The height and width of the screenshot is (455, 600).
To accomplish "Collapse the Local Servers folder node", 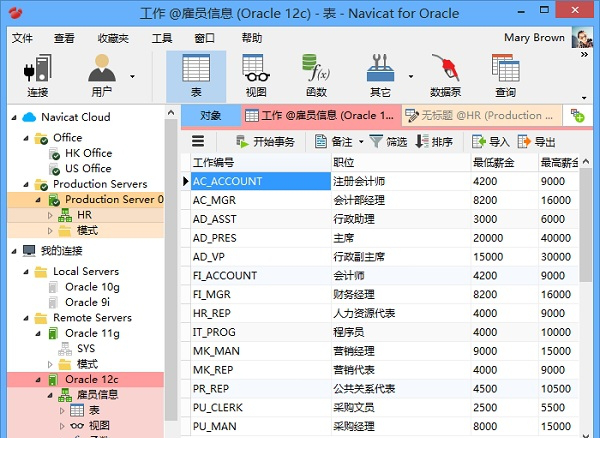I will [x=26, y=272].
